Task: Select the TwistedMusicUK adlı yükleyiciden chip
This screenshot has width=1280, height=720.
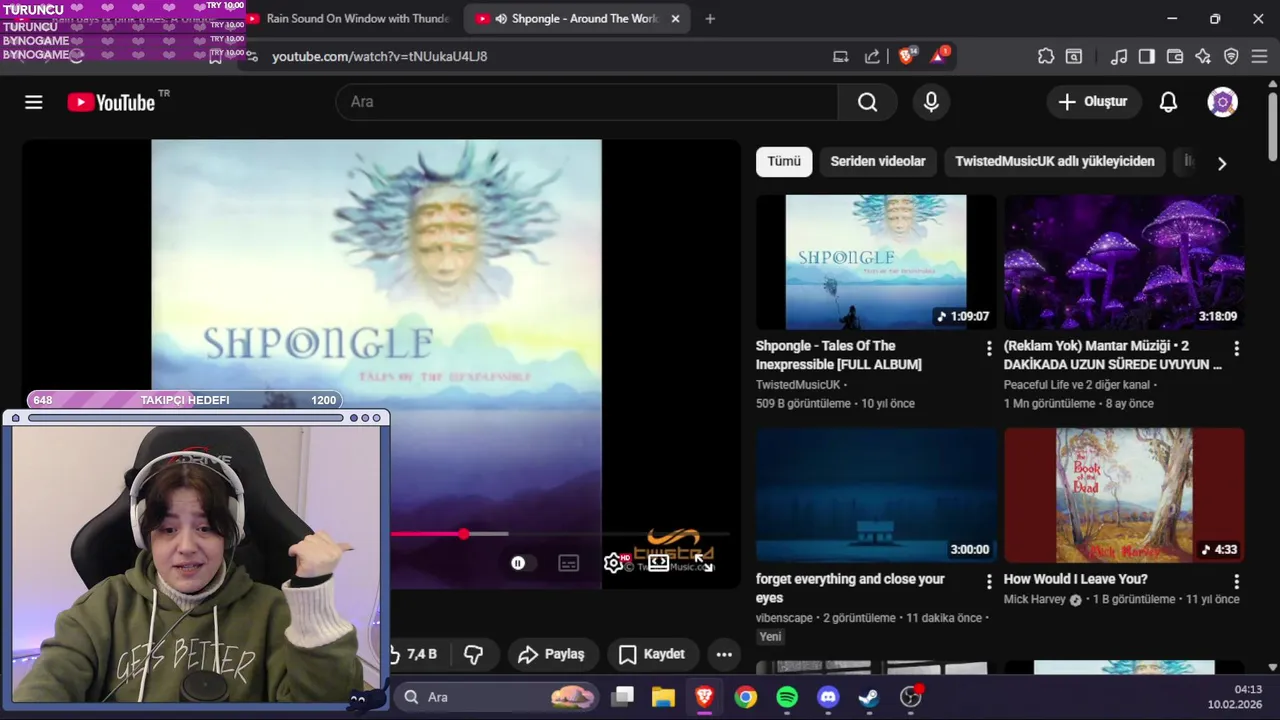Action: click(1055, 161)
